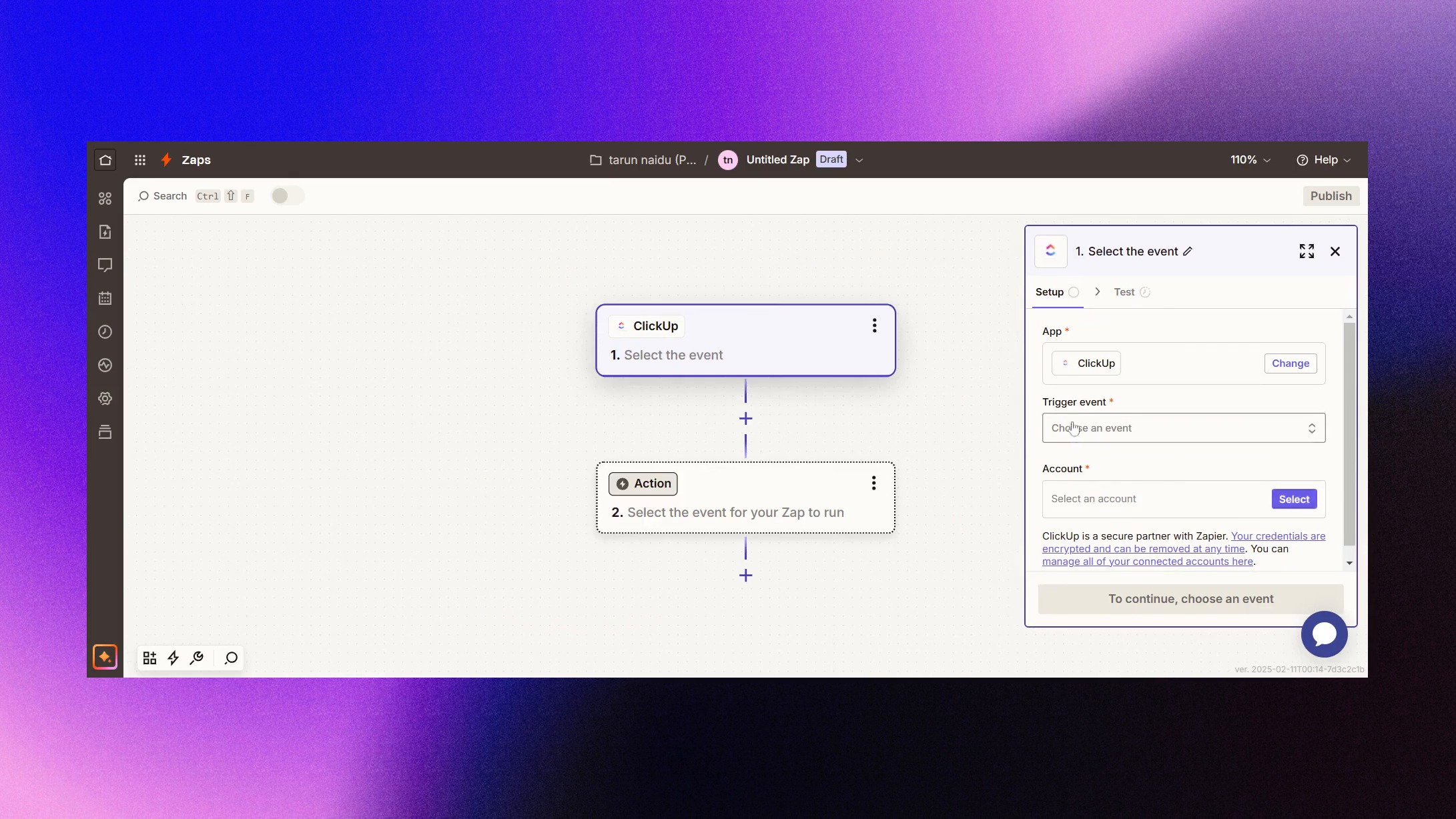Flip the toggle beside the search bar
Viewport: 1456px width, 819px height.
[x=287, y=195]
